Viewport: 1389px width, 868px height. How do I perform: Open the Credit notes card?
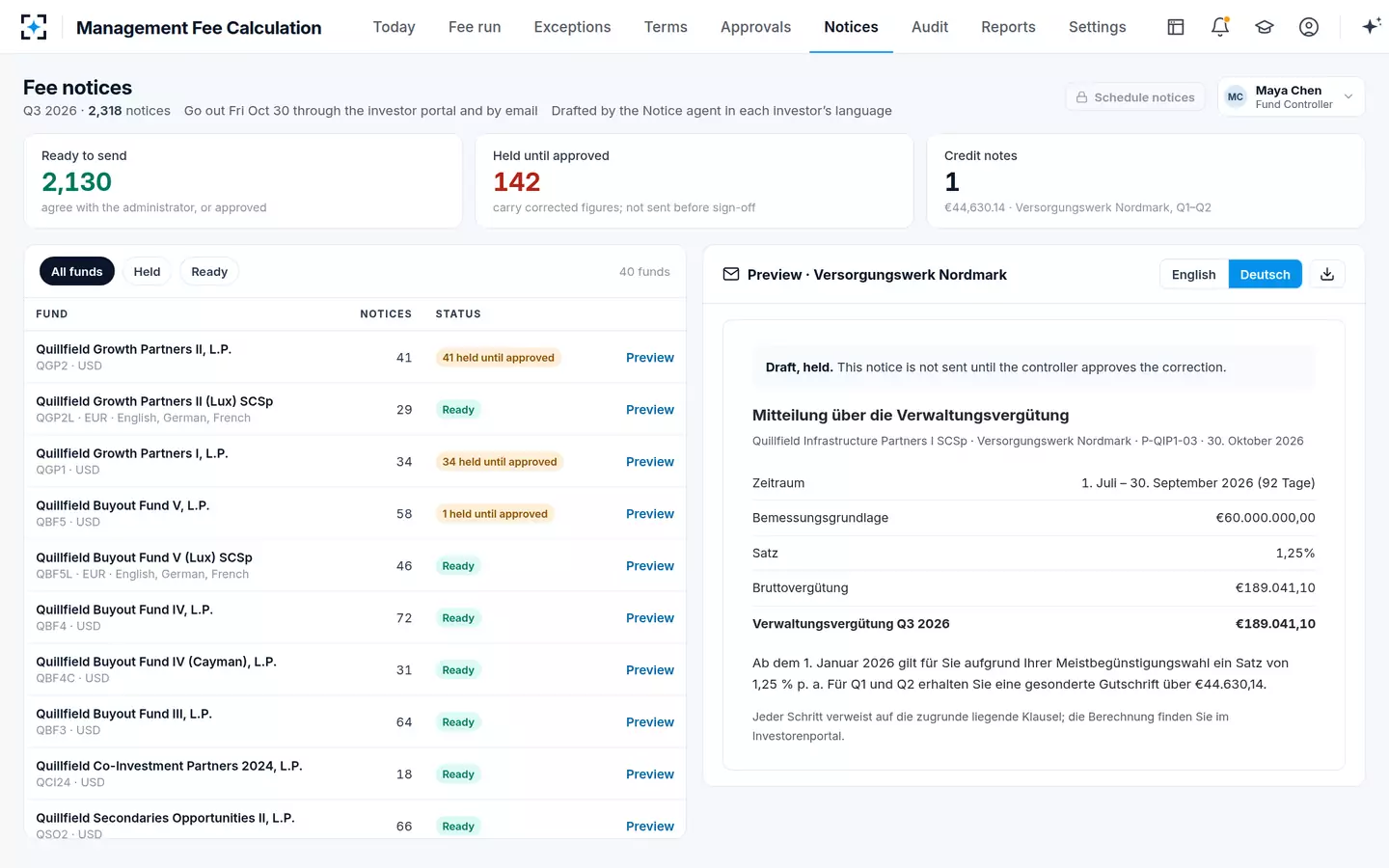(1146, 181)
